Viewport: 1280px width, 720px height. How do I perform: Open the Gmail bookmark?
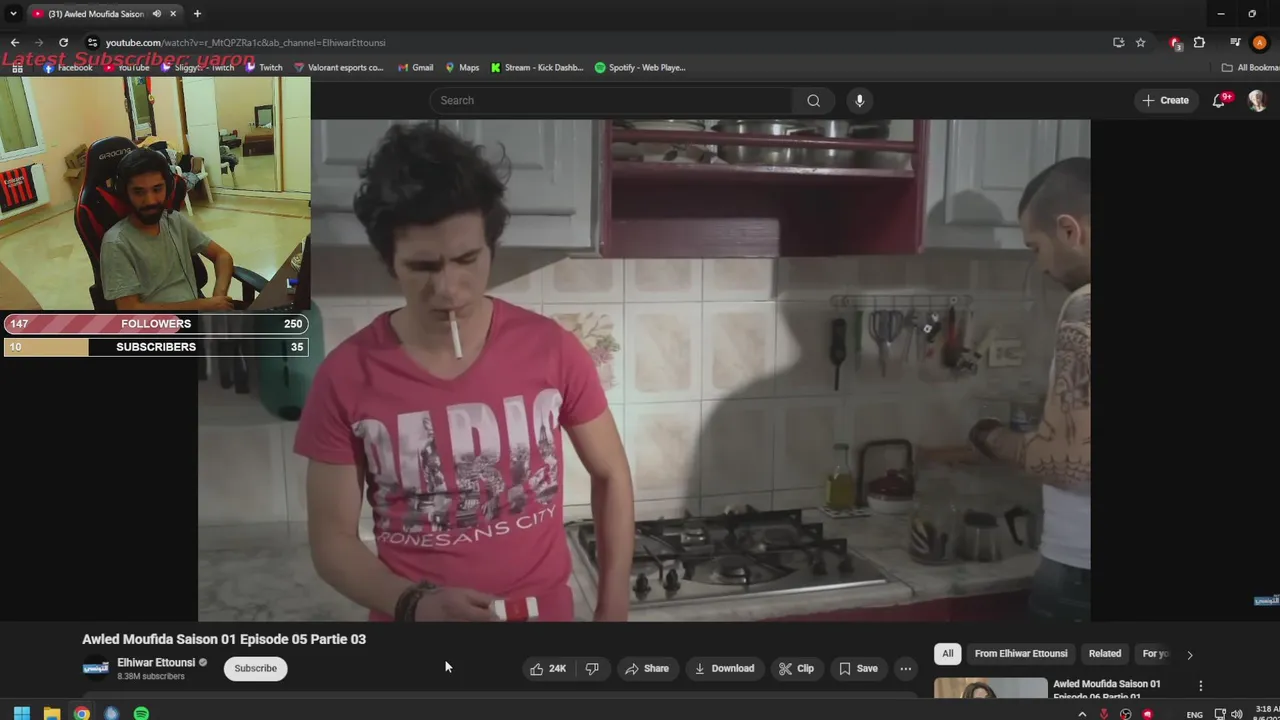[415, 67]
